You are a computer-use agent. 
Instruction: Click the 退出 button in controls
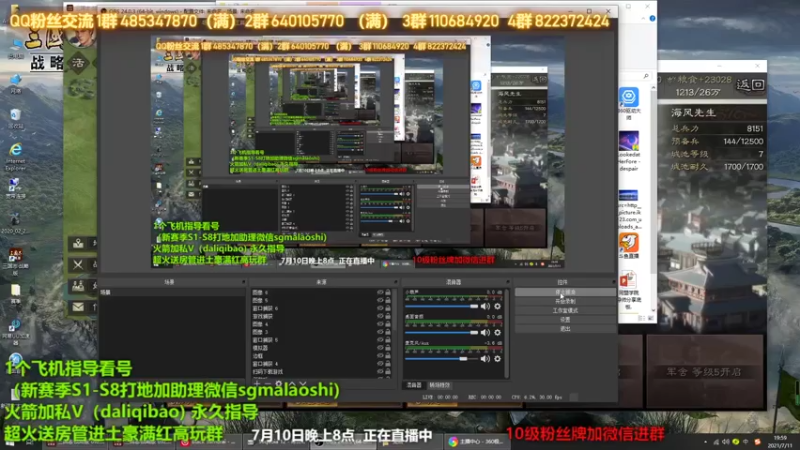[565, 329]
